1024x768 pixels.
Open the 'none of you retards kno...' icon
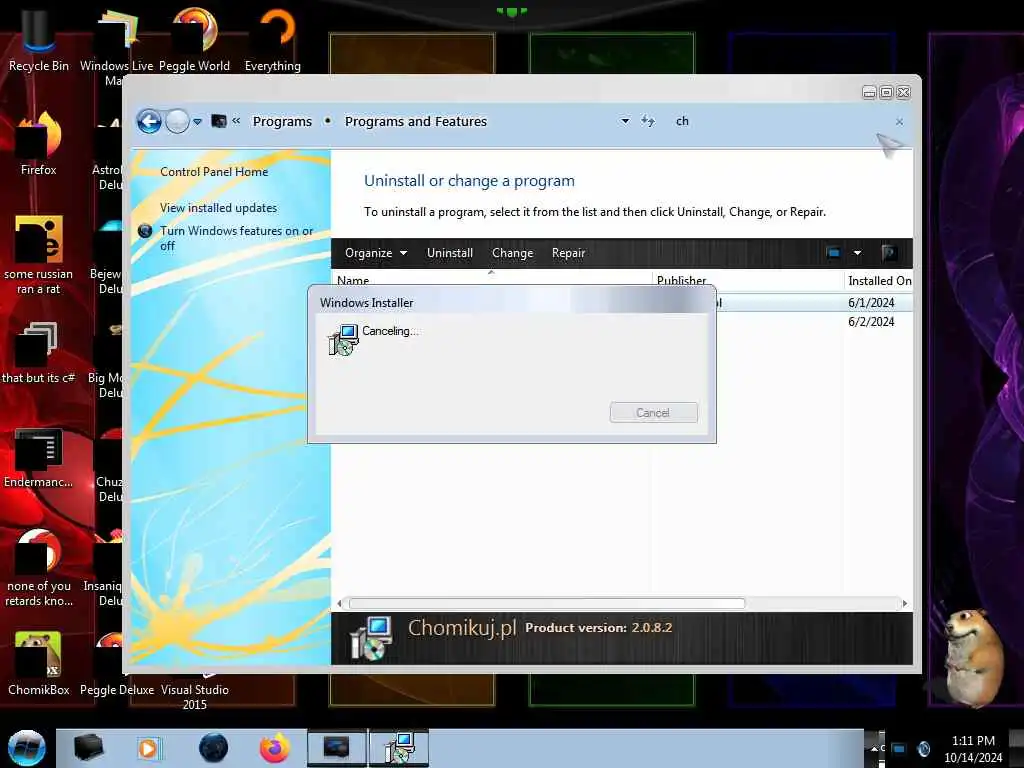pos(39,567)
